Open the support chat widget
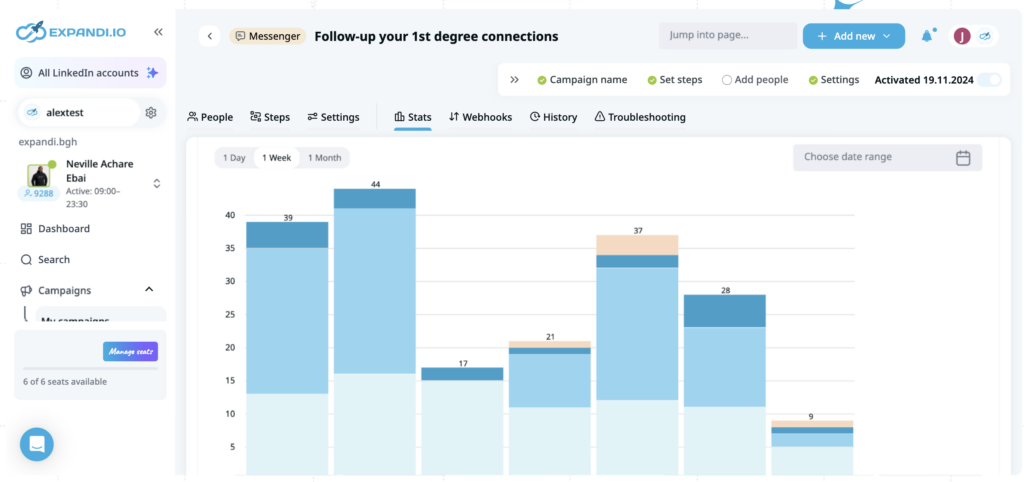1024x482 pixels. pos(37,444)
